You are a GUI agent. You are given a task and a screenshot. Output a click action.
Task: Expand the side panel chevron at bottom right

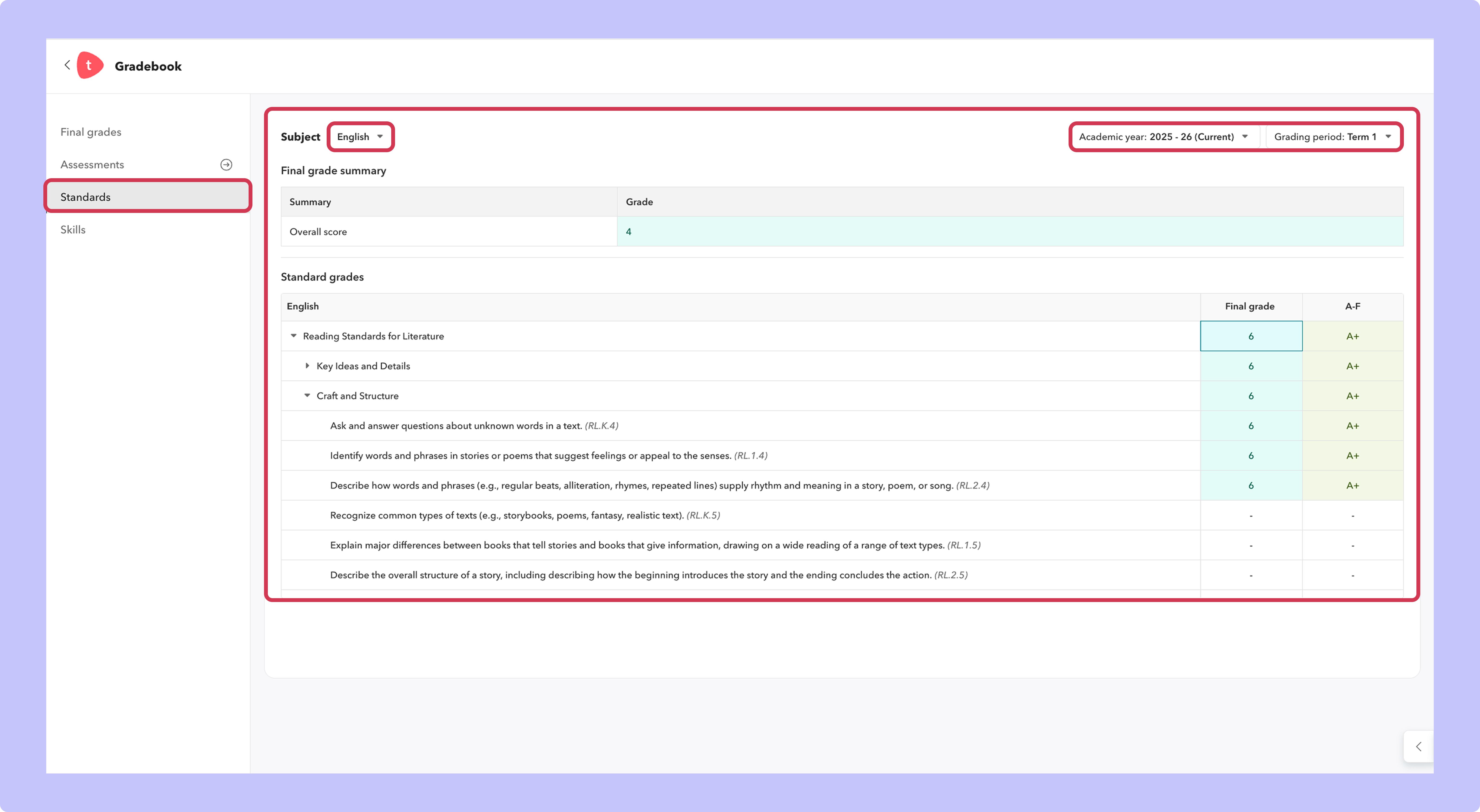pos(1419,747)
